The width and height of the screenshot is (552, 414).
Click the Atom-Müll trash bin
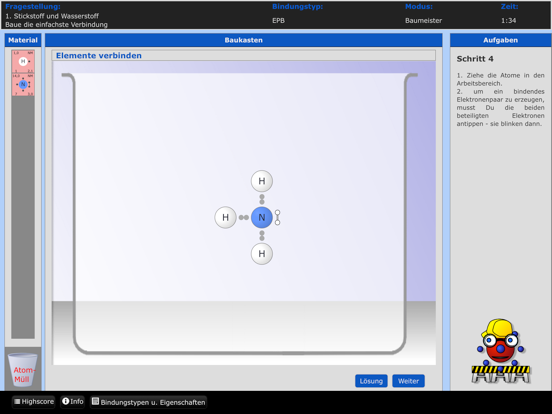(23, 370)
